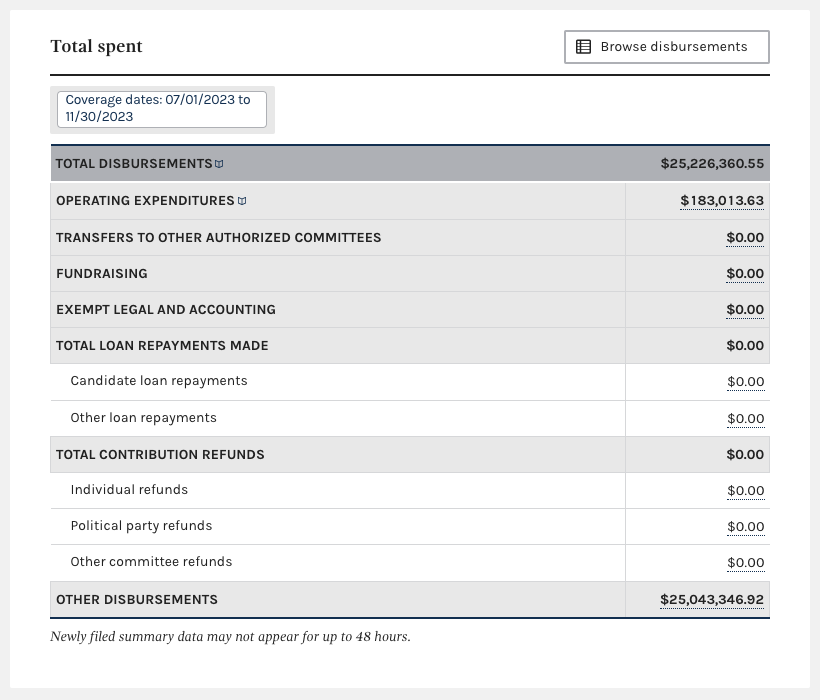Select the OPERATING EXPENDITURES label
The height and width of the screenshot is (700, 820).
coord(145,201)
